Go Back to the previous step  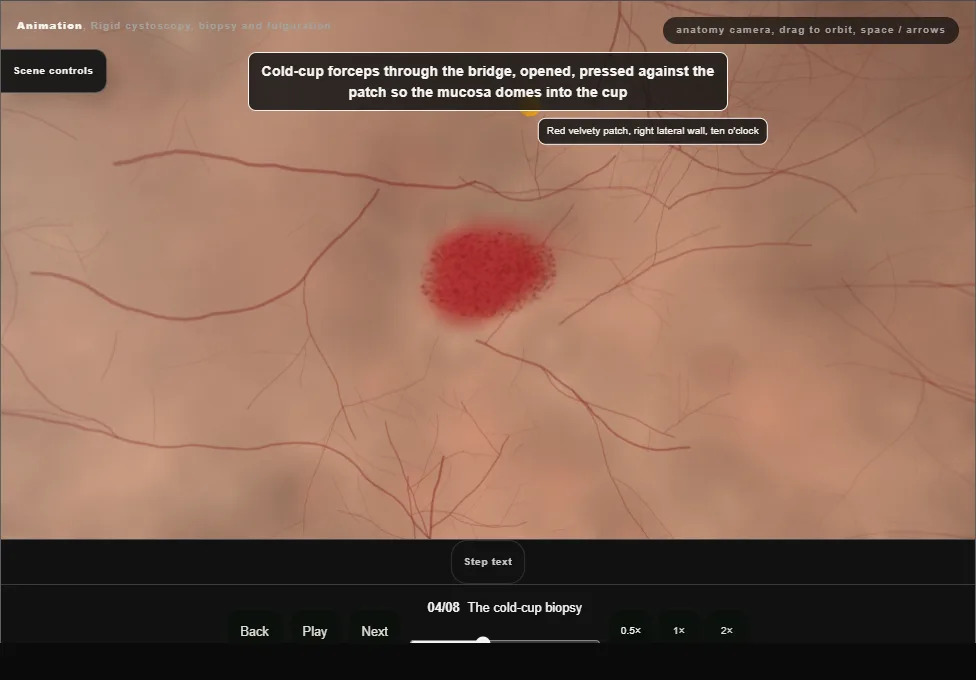255,631
